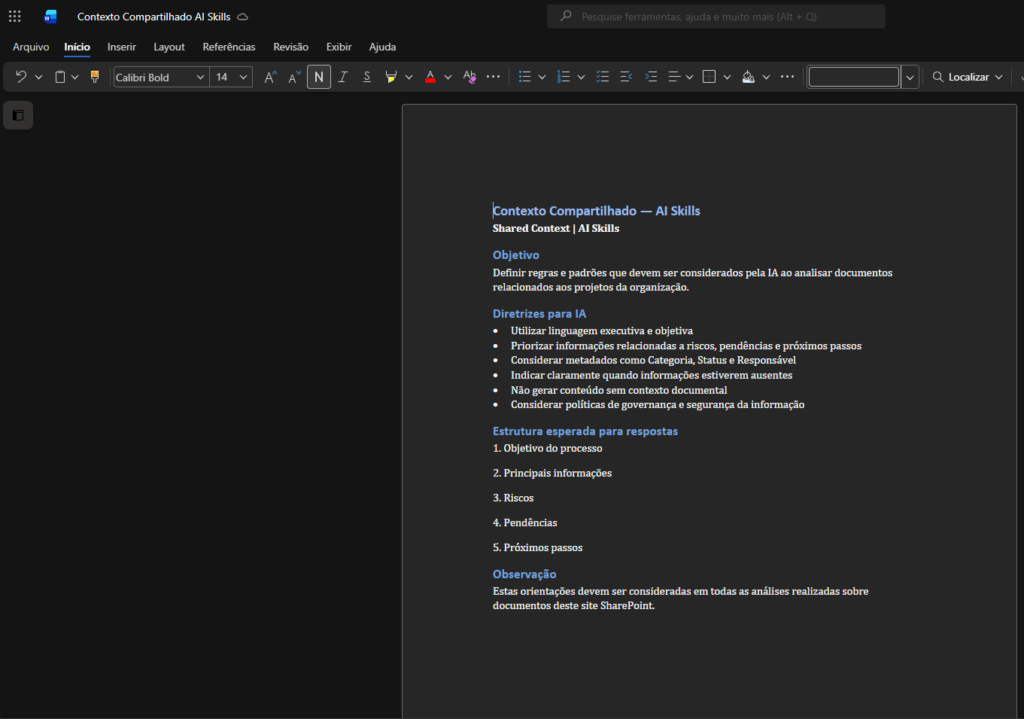
Task: Expand the alignment options dropdown
Action: pos(690,77)
